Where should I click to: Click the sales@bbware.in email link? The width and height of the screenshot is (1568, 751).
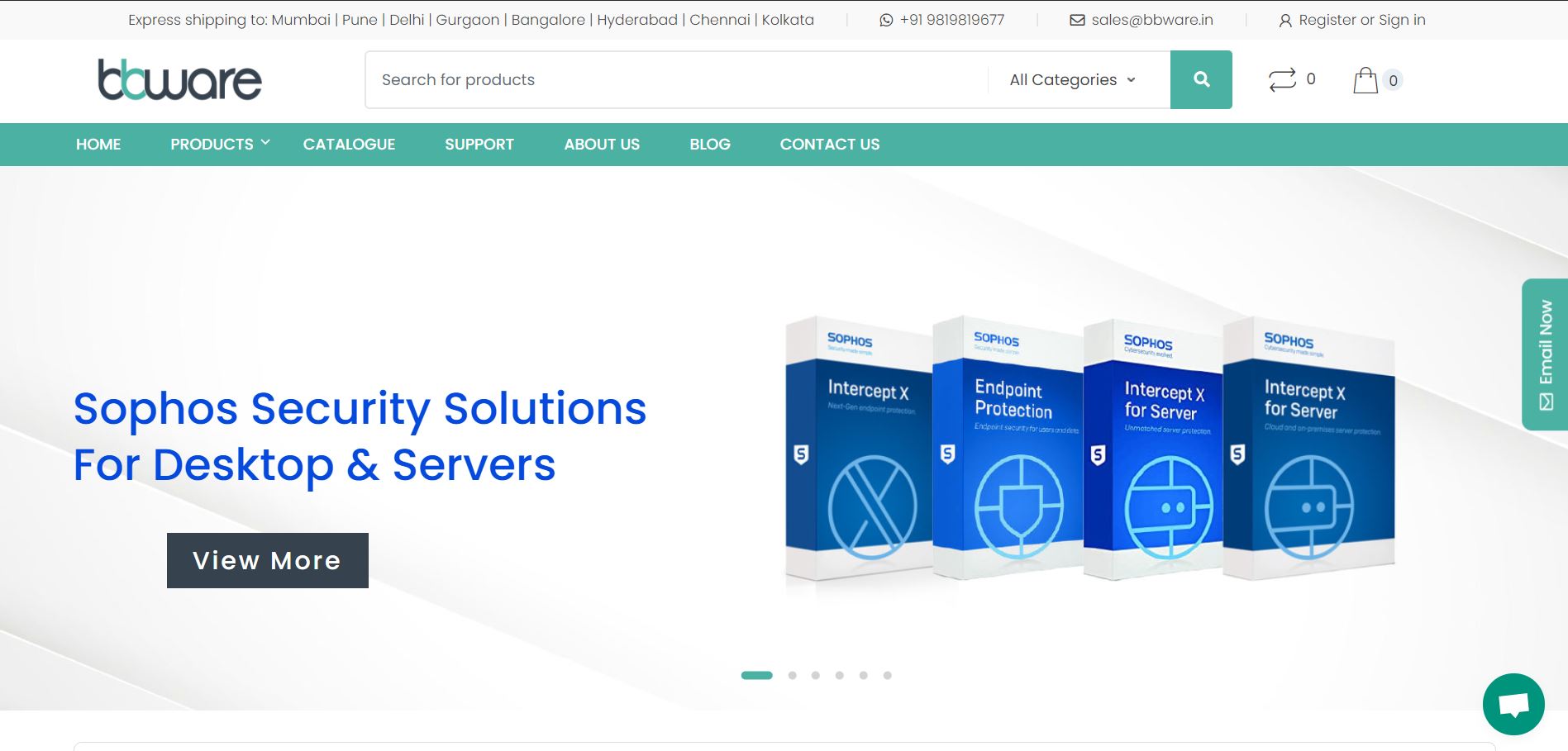click(x=1152, y=20)
